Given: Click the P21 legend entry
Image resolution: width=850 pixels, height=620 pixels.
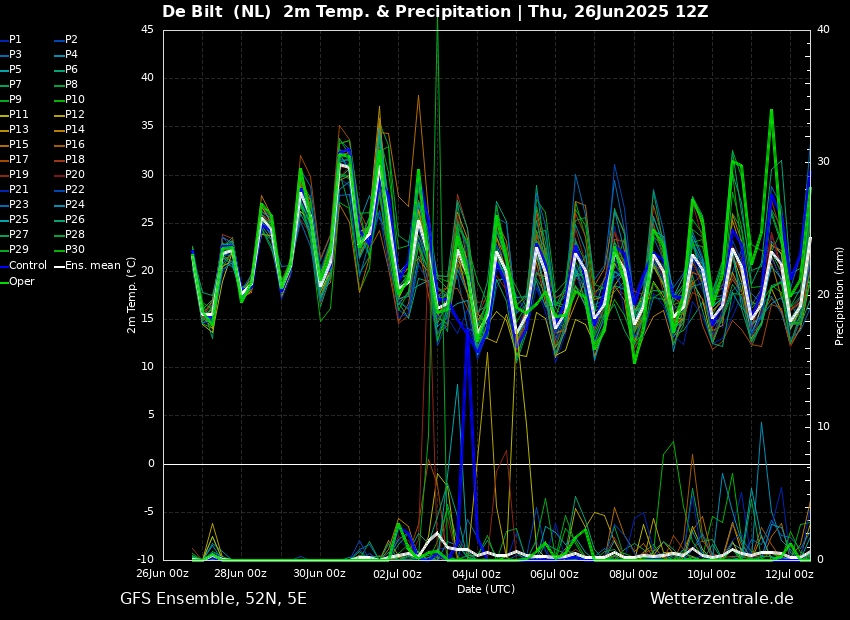Looking at the screenshot, I should 14,189.
